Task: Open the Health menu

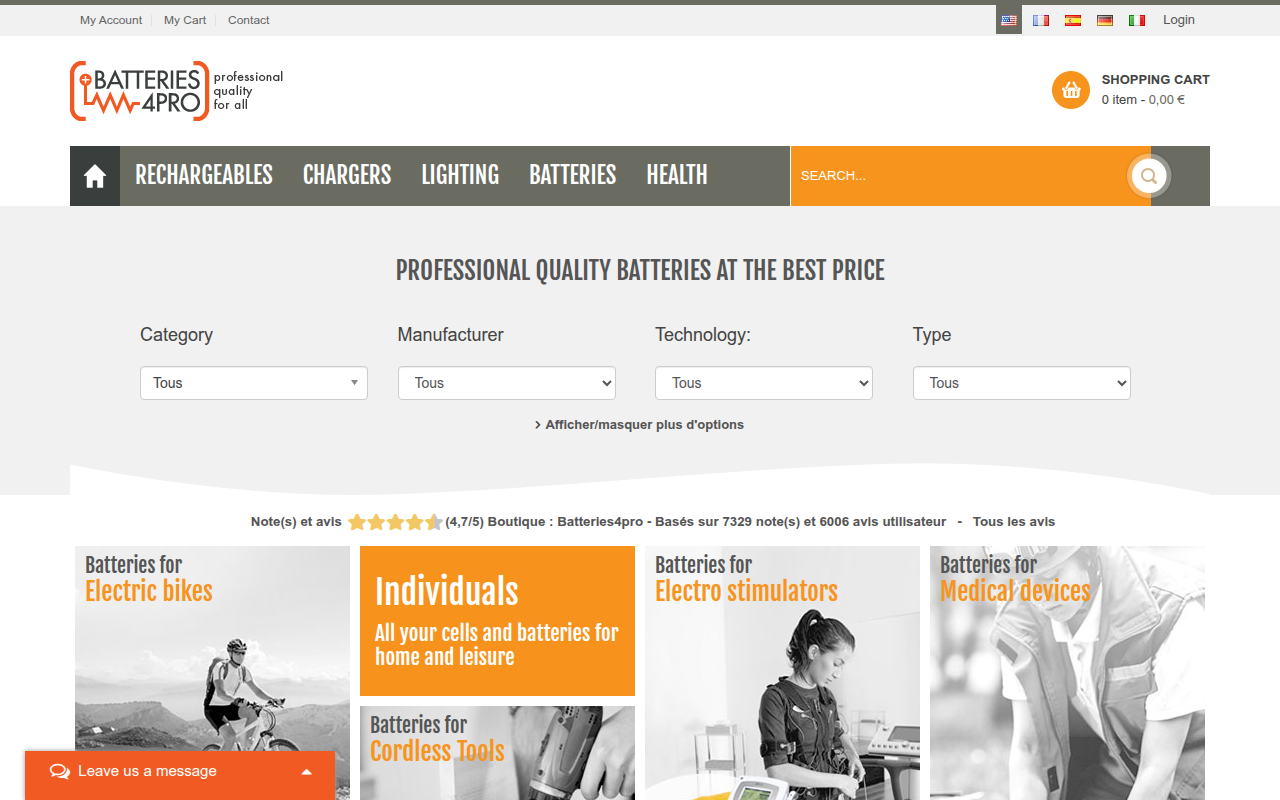Action: pyautogui.click(x=677, y=175)
